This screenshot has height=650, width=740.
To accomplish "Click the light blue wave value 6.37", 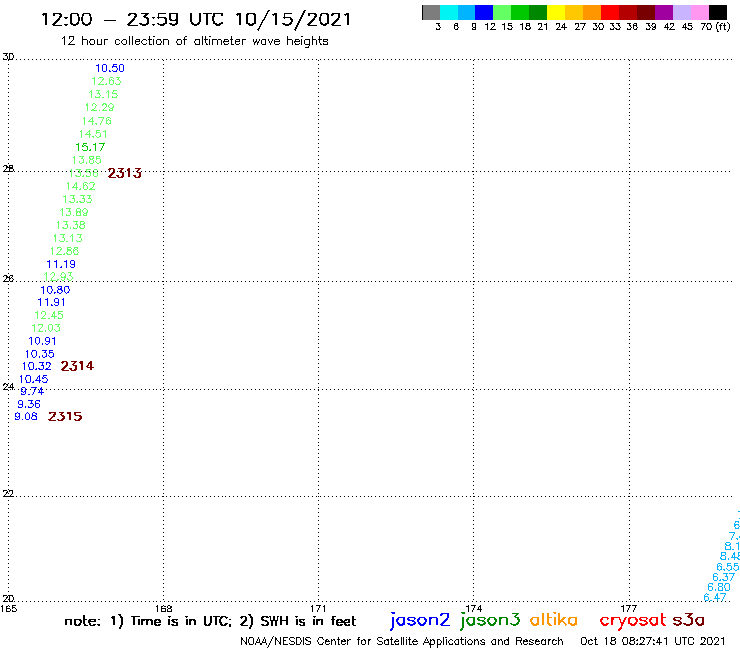I will [724, 577].
